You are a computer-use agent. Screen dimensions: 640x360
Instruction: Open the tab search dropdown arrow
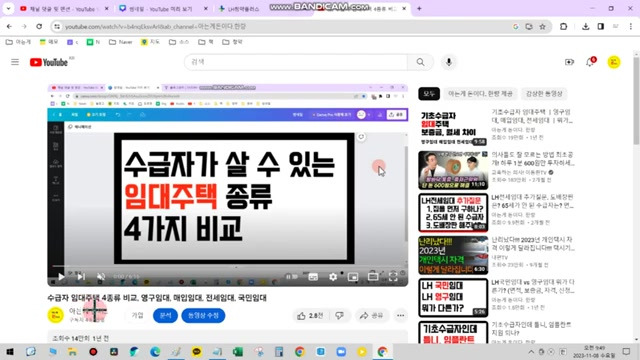coord(8,8)
